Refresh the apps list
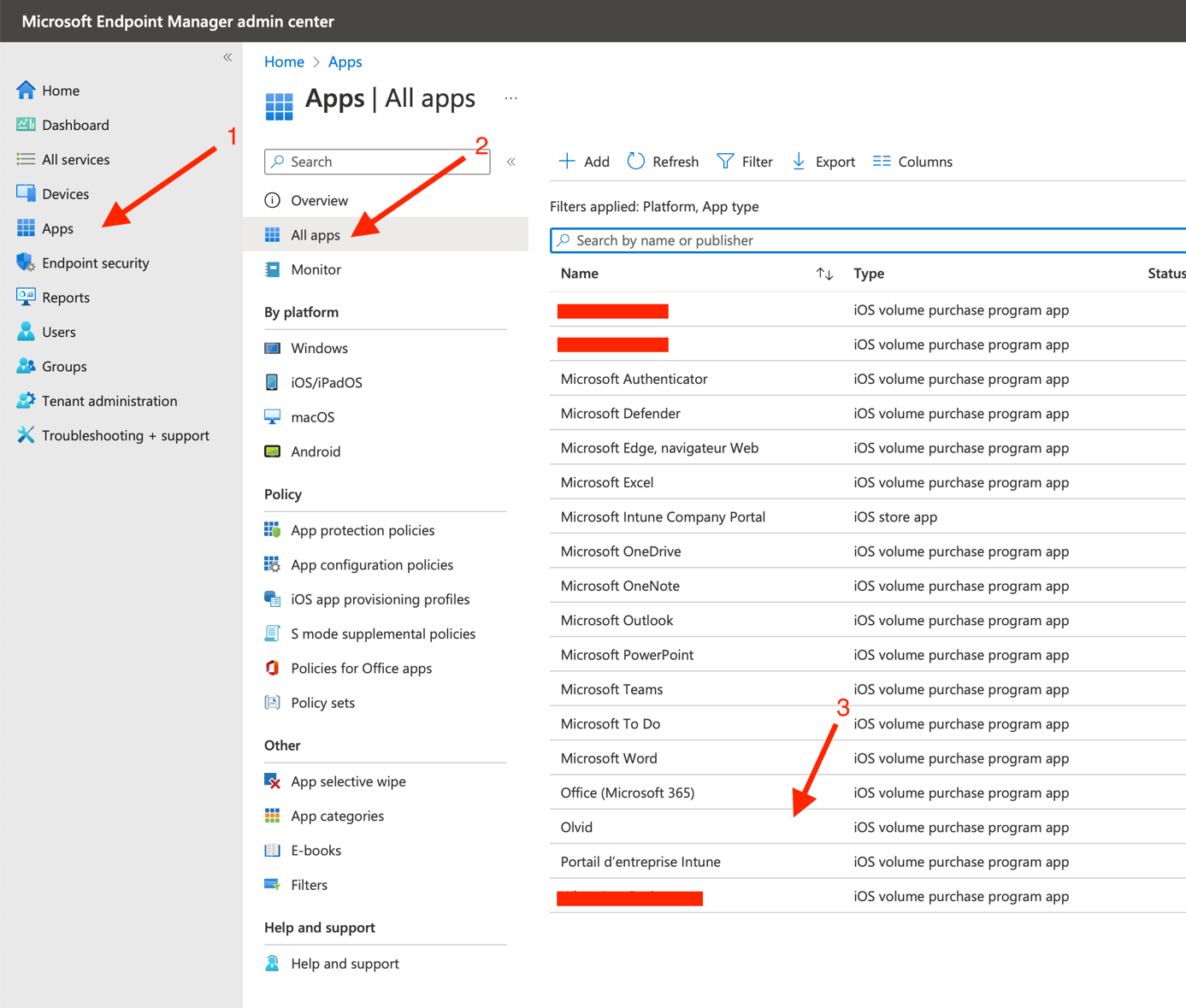1186x1008 pixels. tap(663, 162)
